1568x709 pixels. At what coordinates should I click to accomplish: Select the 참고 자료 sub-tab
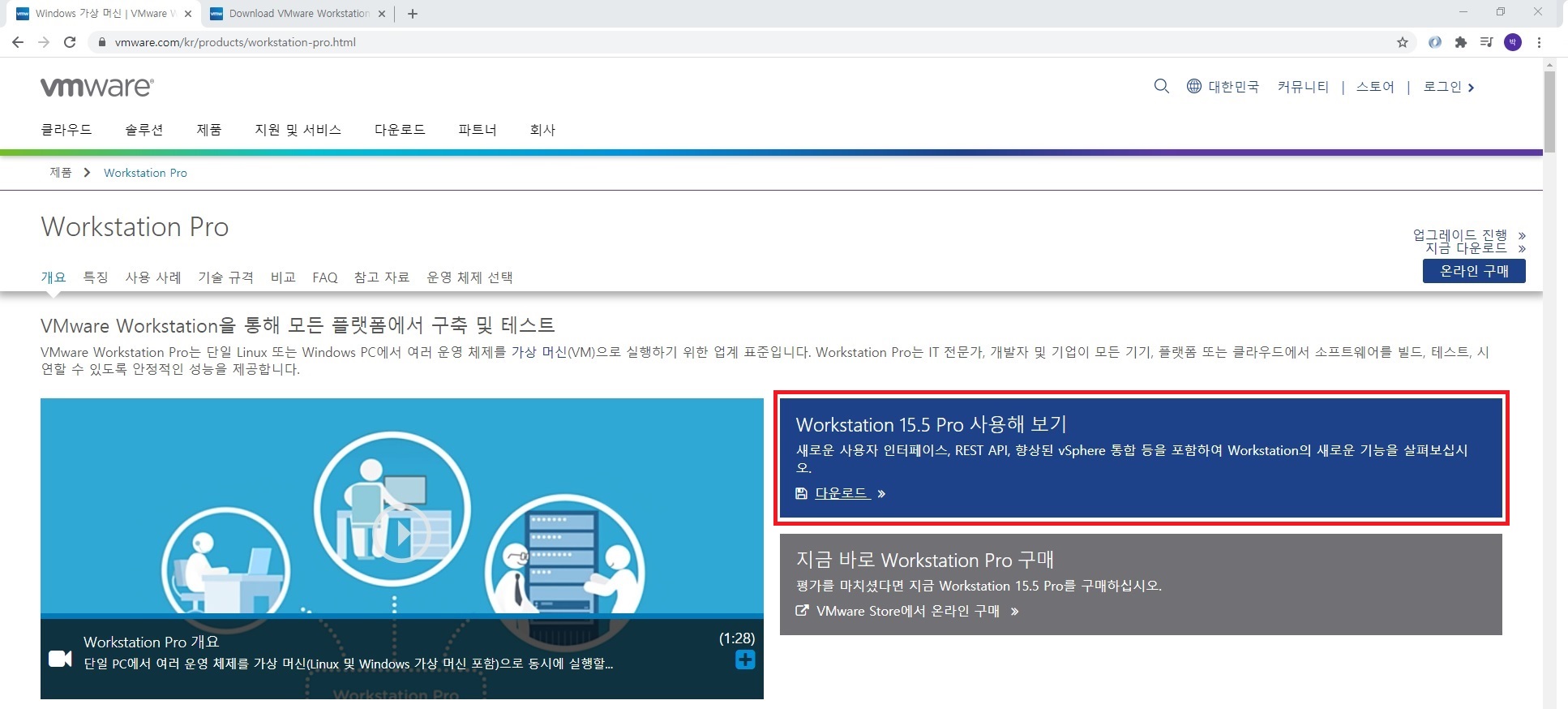[x=382, y=277]
